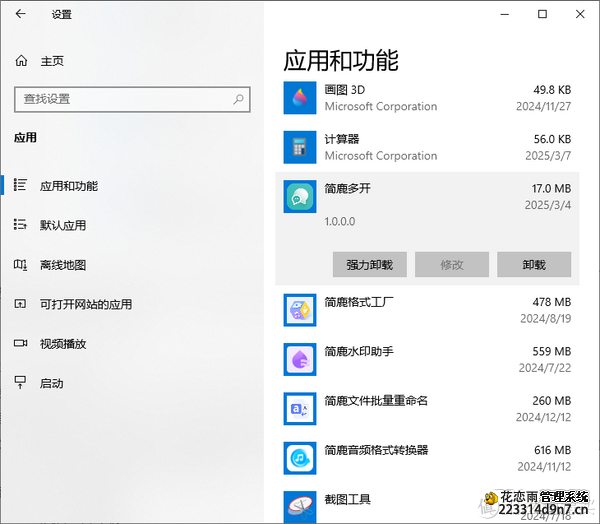The height and width of the screenshot is (524, 600).
Task: Open 视频播放 settings page
Action: click(63, 344)
